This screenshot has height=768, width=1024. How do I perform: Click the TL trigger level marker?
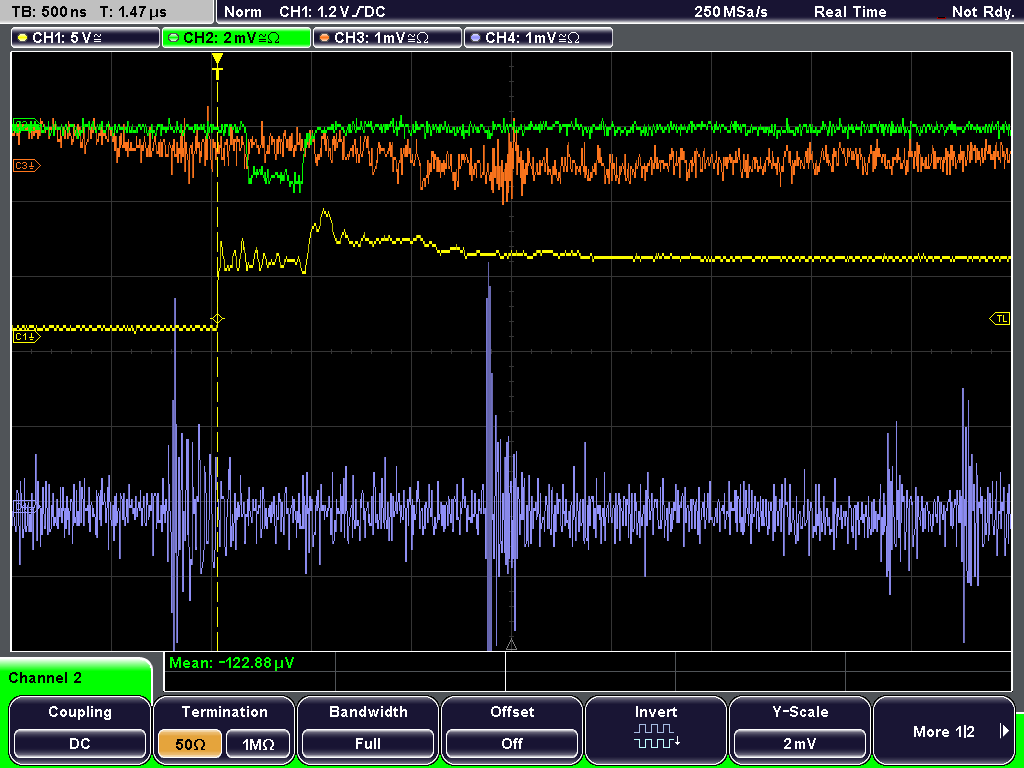[x=1000, y=319]
